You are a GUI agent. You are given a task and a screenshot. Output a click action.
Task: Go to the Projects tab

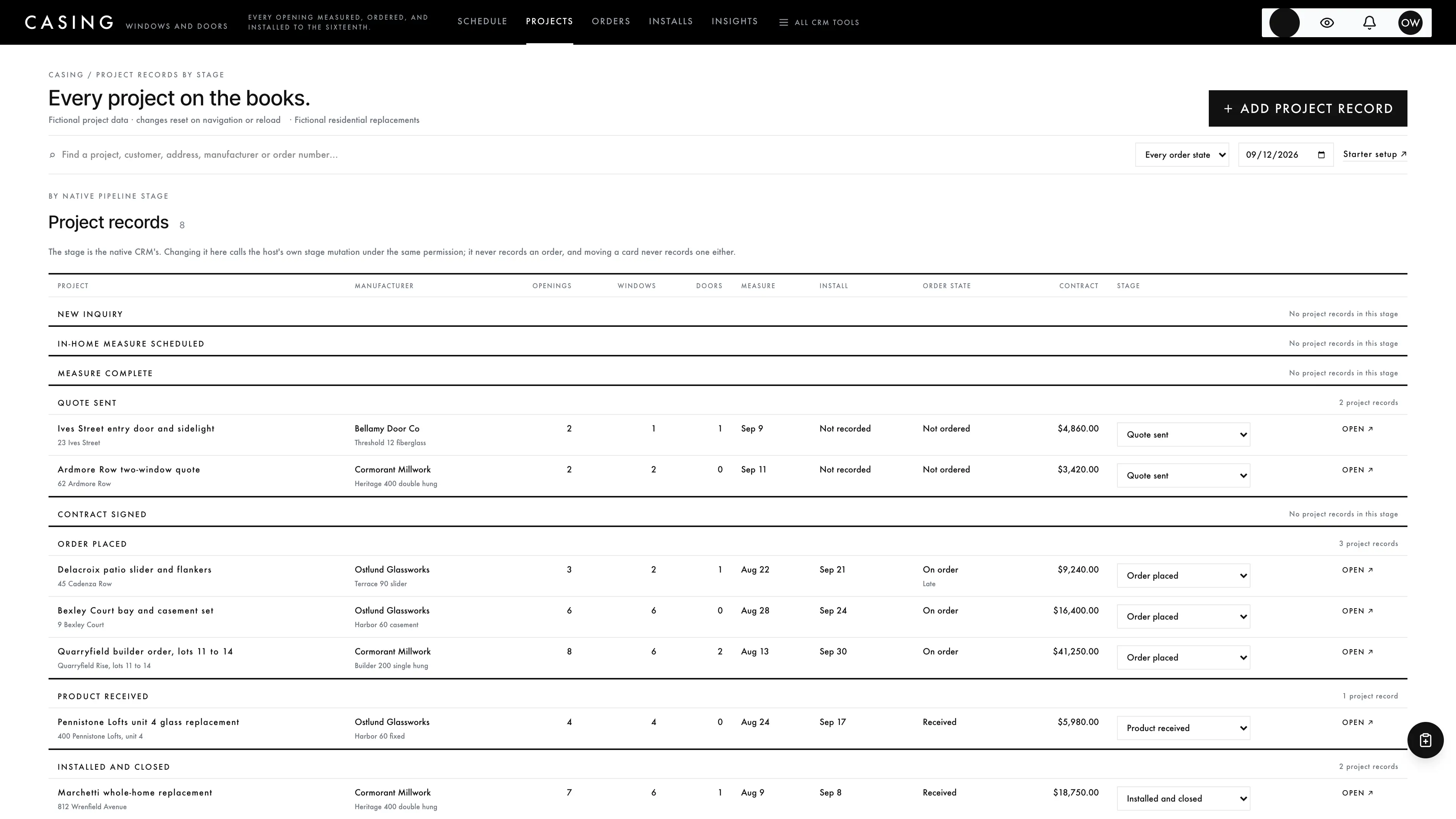point(549,22)
